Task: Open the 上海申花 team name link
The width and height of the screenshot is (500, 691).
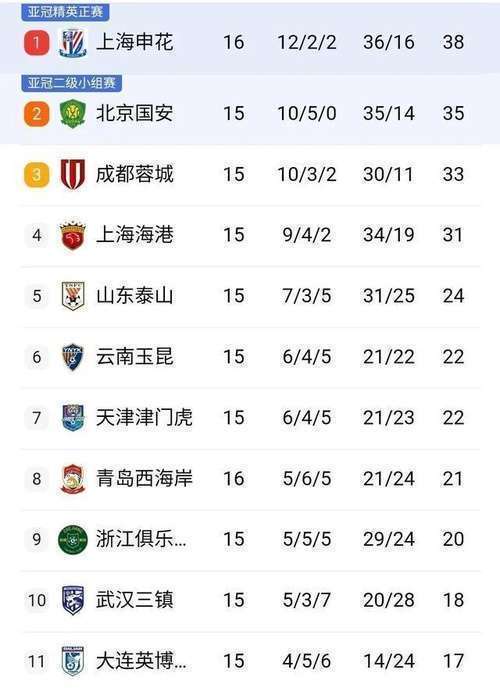Action: point(134,43)
